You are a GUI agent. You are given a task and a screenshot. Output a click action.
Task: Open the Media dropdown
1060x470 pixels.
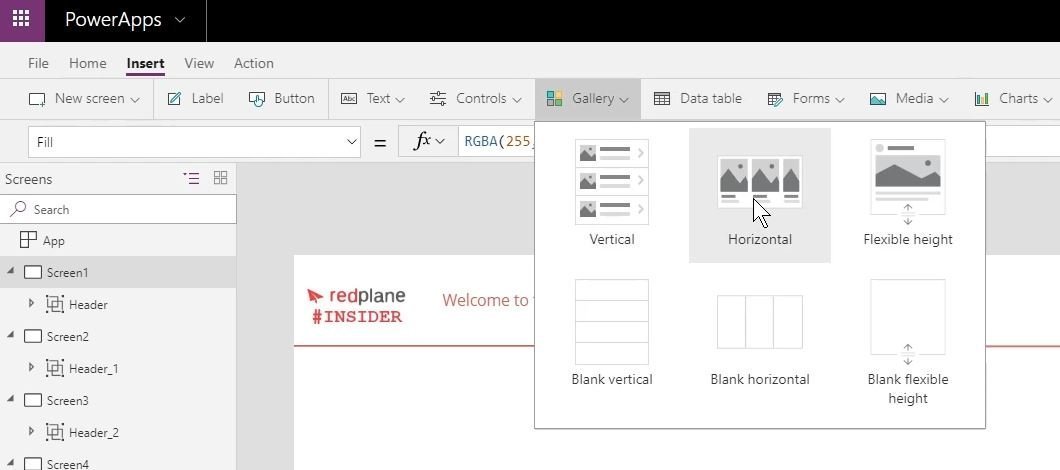[909, 99]
